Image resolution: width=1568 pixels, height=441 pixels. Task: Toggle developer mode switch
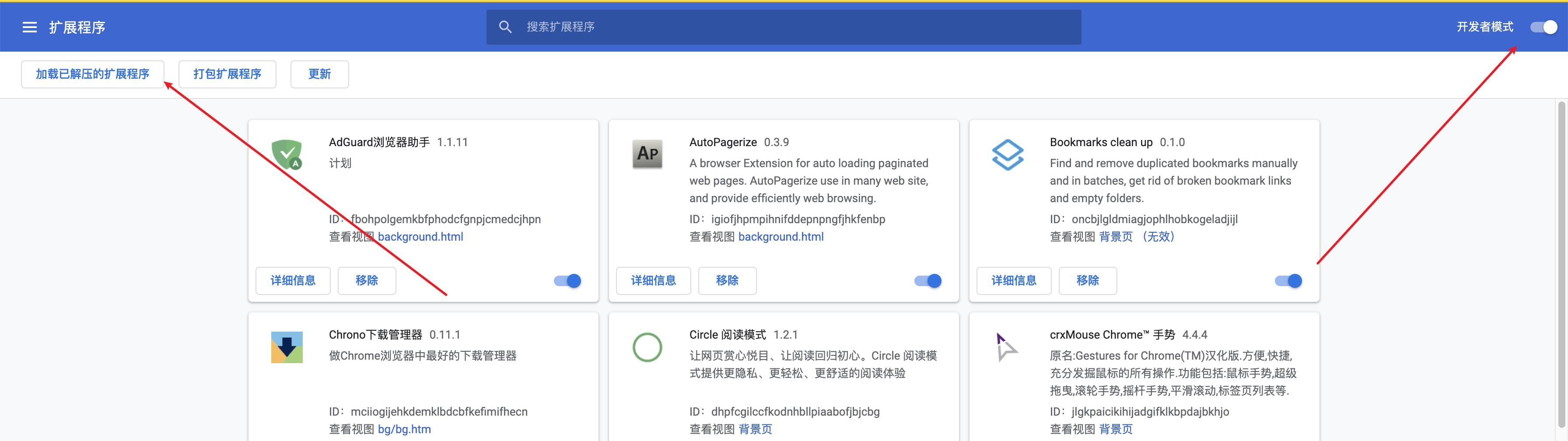(1543, 28)
